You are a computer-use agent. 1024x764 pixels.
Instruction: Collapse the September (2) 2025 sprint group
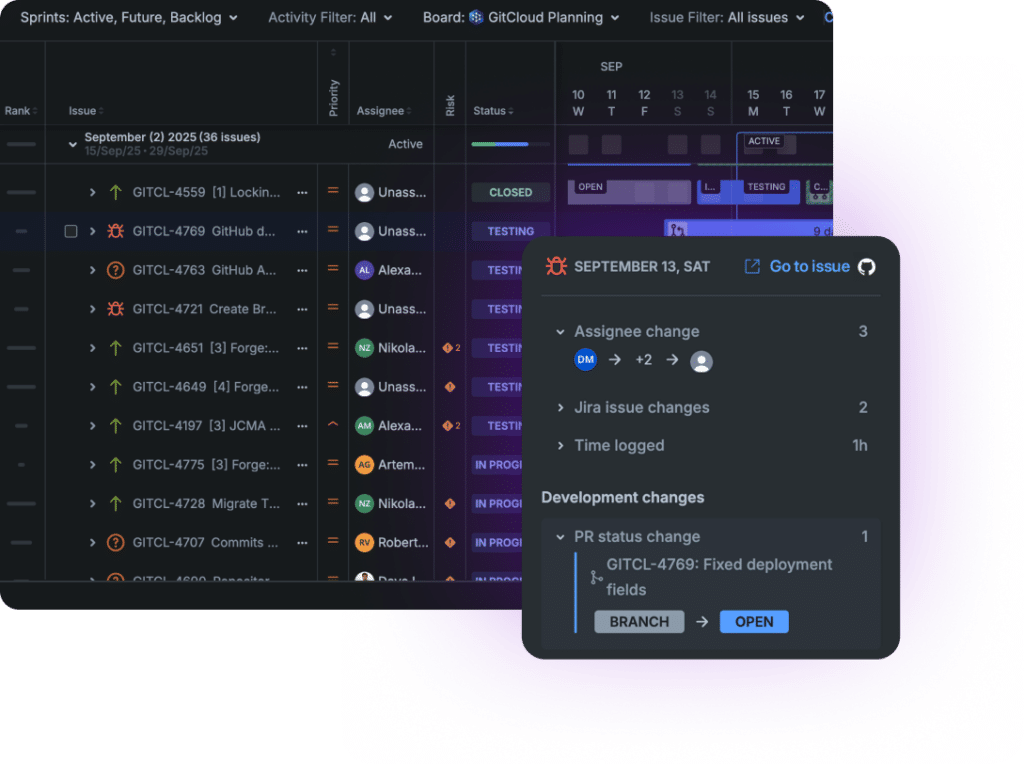(72, 144)
